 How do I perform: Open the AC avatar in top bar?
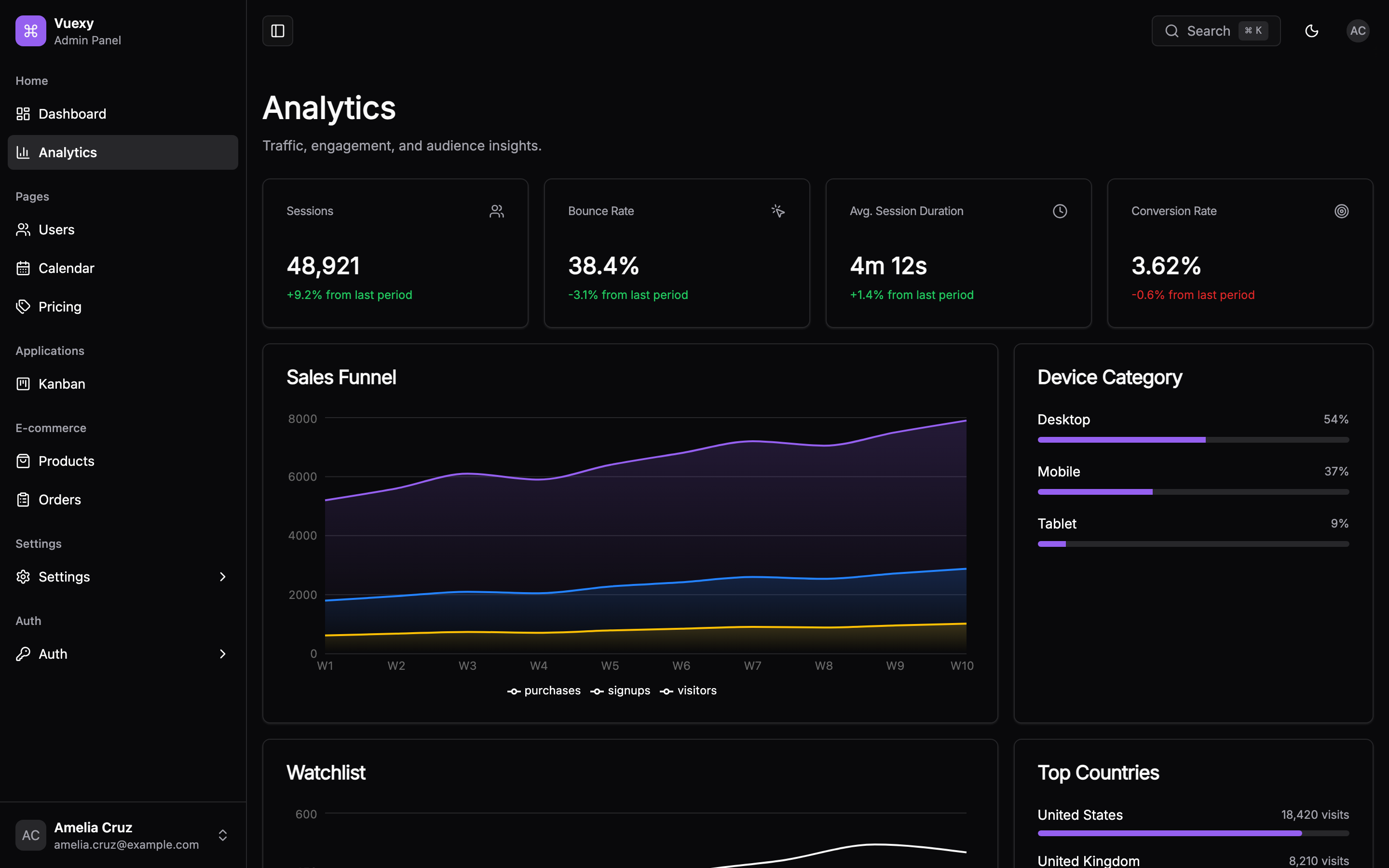pyautogui.click(x=1358, y=31)
